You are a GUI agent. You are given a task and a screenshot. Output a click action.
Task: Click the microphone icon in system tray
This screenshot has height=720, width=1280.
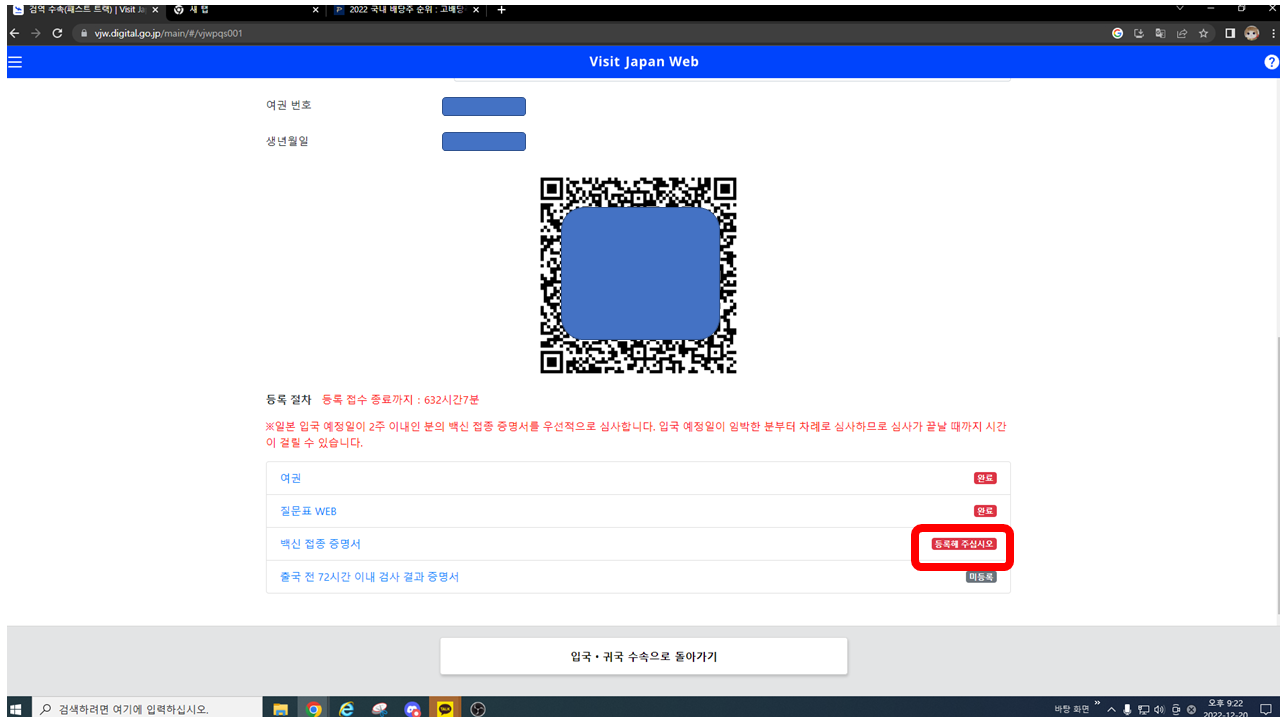pyautogui.click(x=1127, y=709)
